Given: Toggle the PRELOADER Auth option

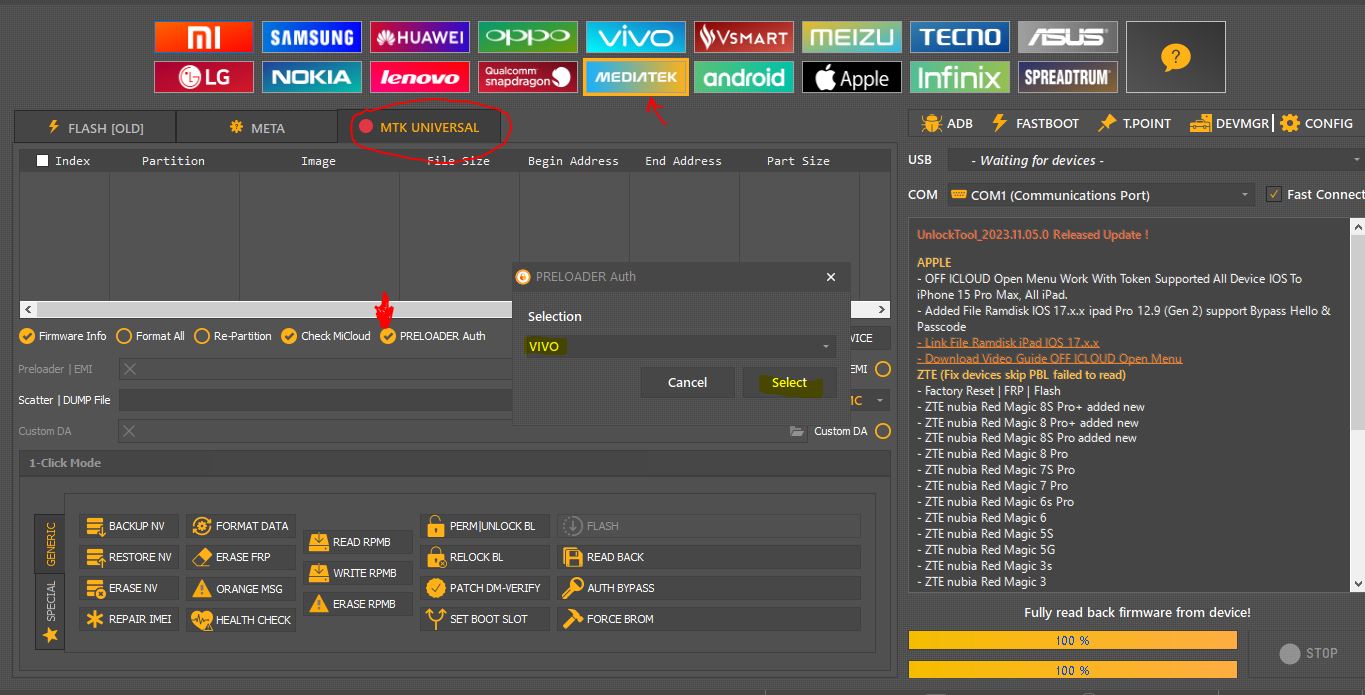Looking at the screenshot, I should [433, 336].
